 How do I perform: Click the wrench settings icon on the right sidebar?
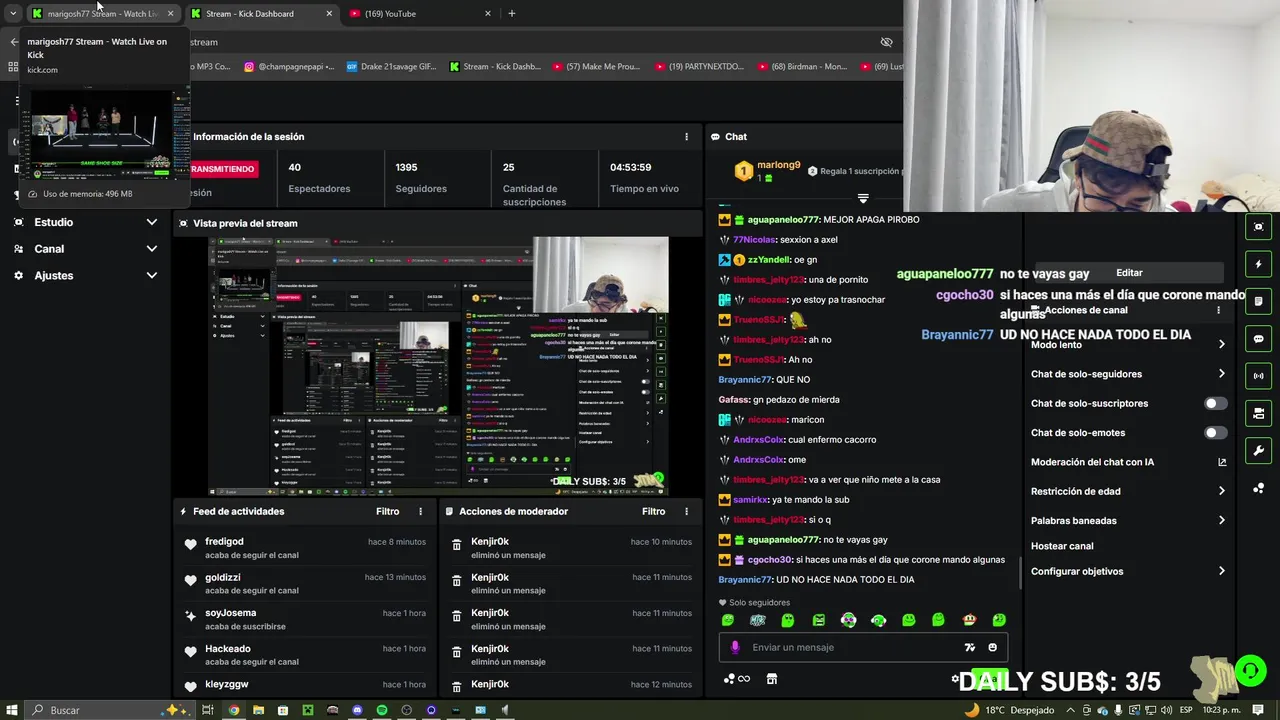[x=1258, y=450]
